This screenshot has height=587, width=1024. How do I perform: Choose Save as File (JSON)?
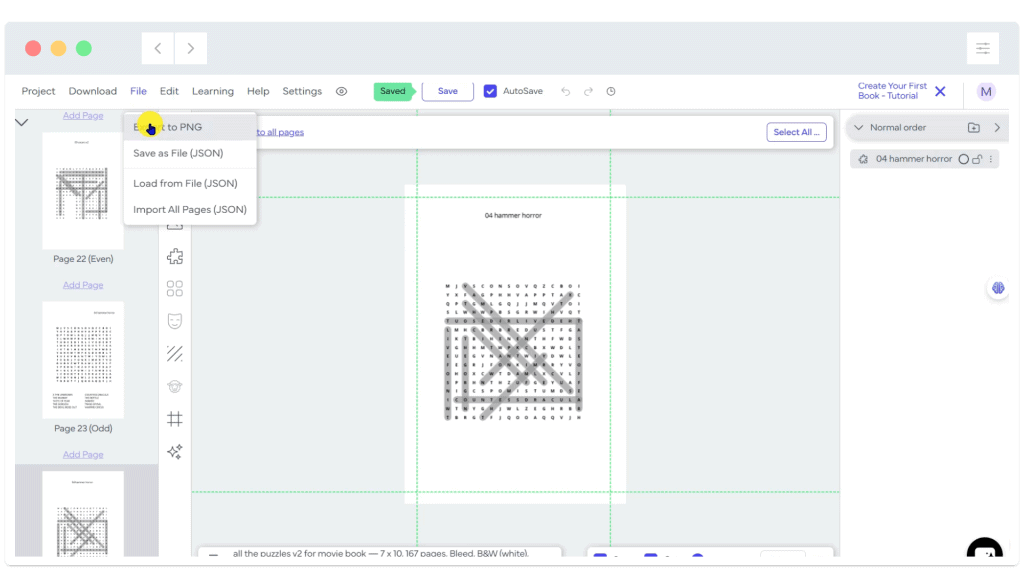(190, 153)
